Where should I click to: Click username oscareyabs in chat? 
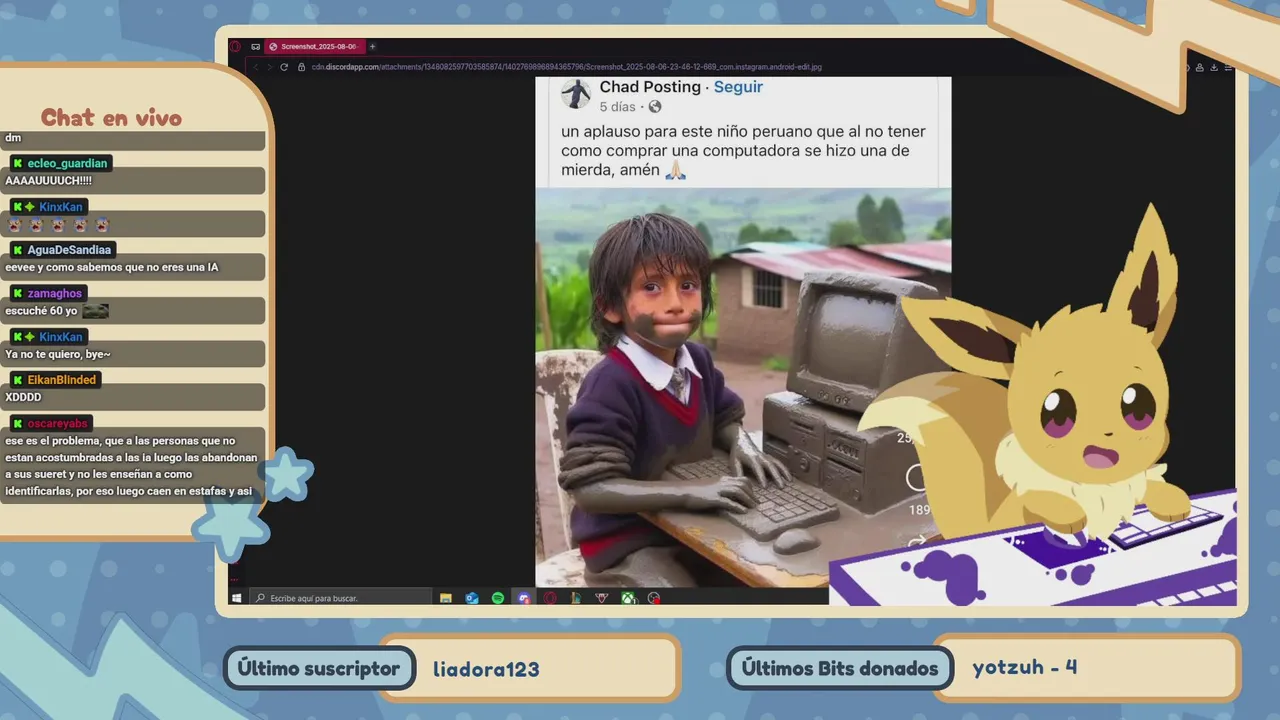(x=59, y=423)
